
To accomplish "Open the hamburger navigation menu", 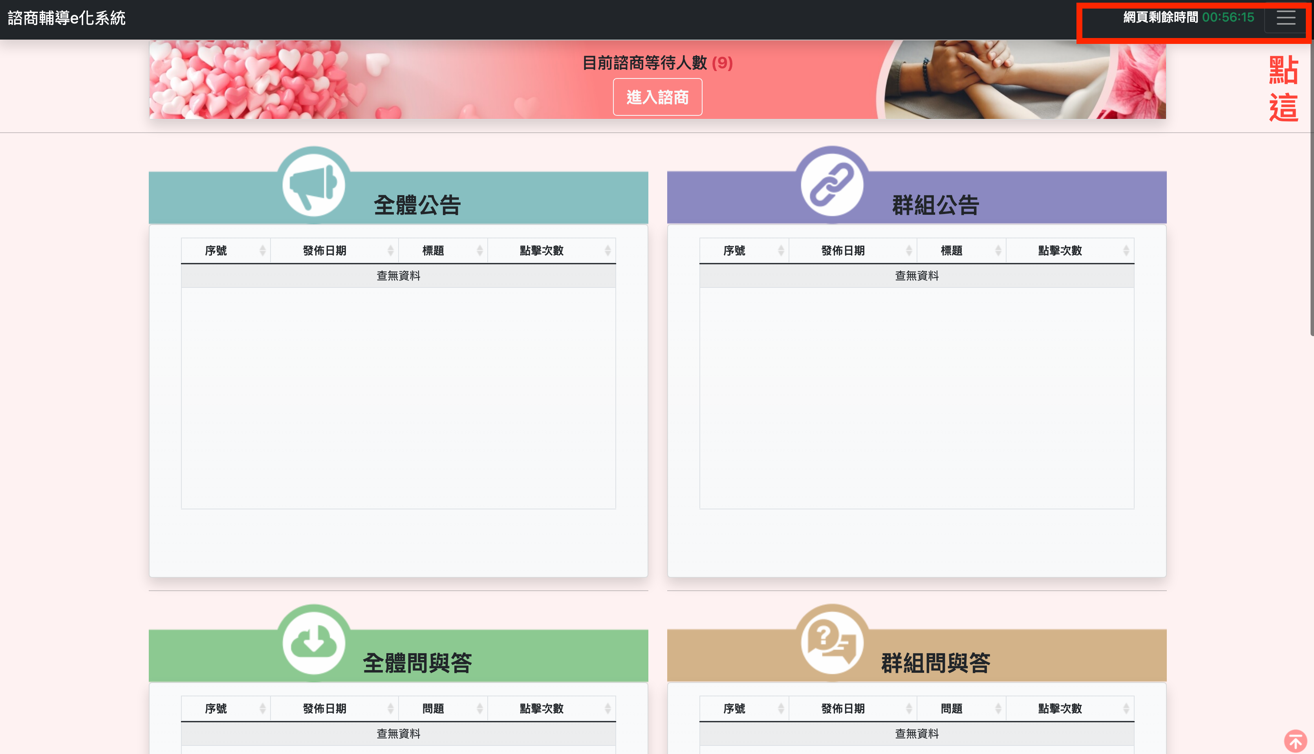I will coord(1284,17).
